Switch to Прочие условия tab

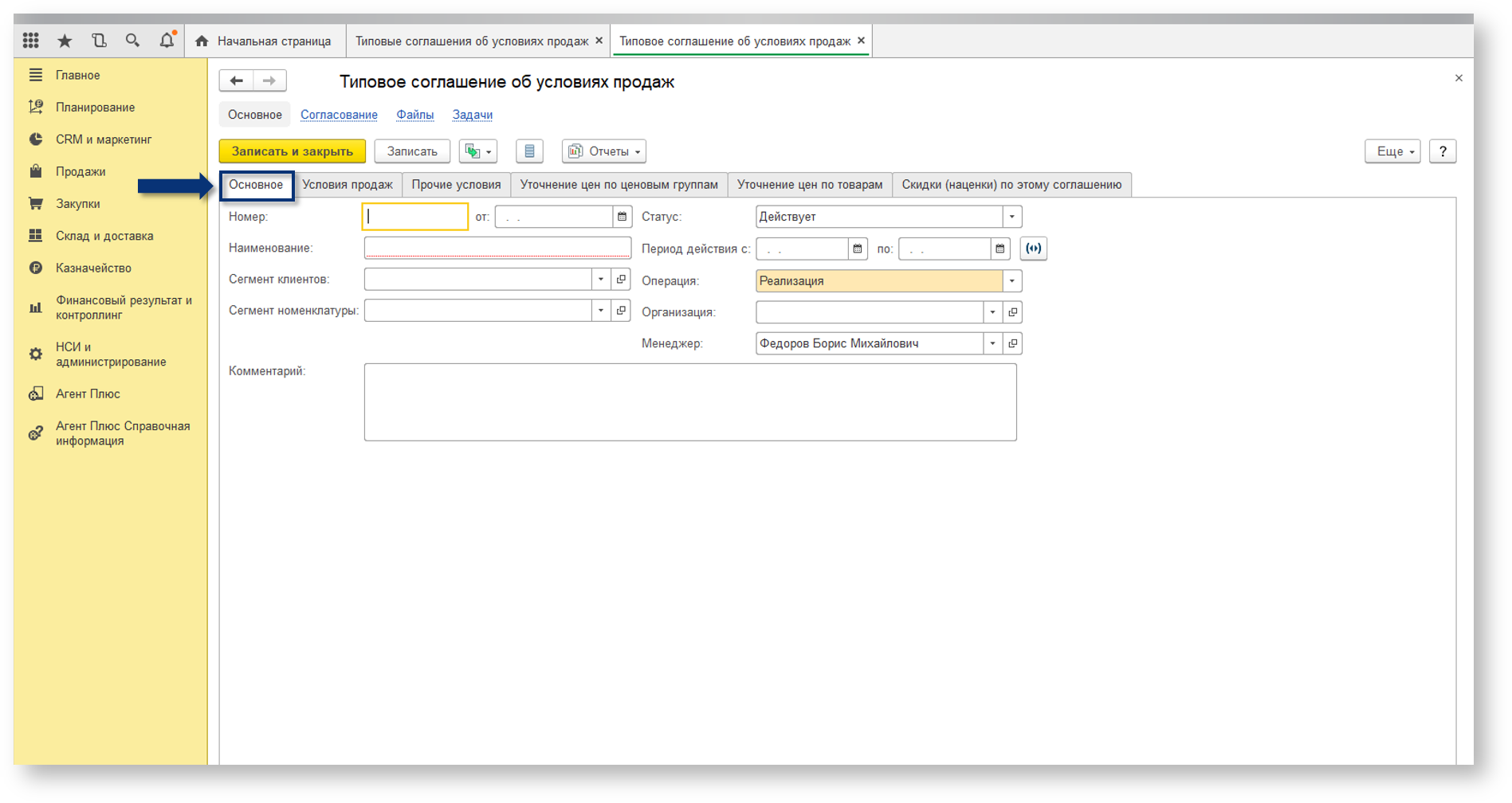(456, 185)
